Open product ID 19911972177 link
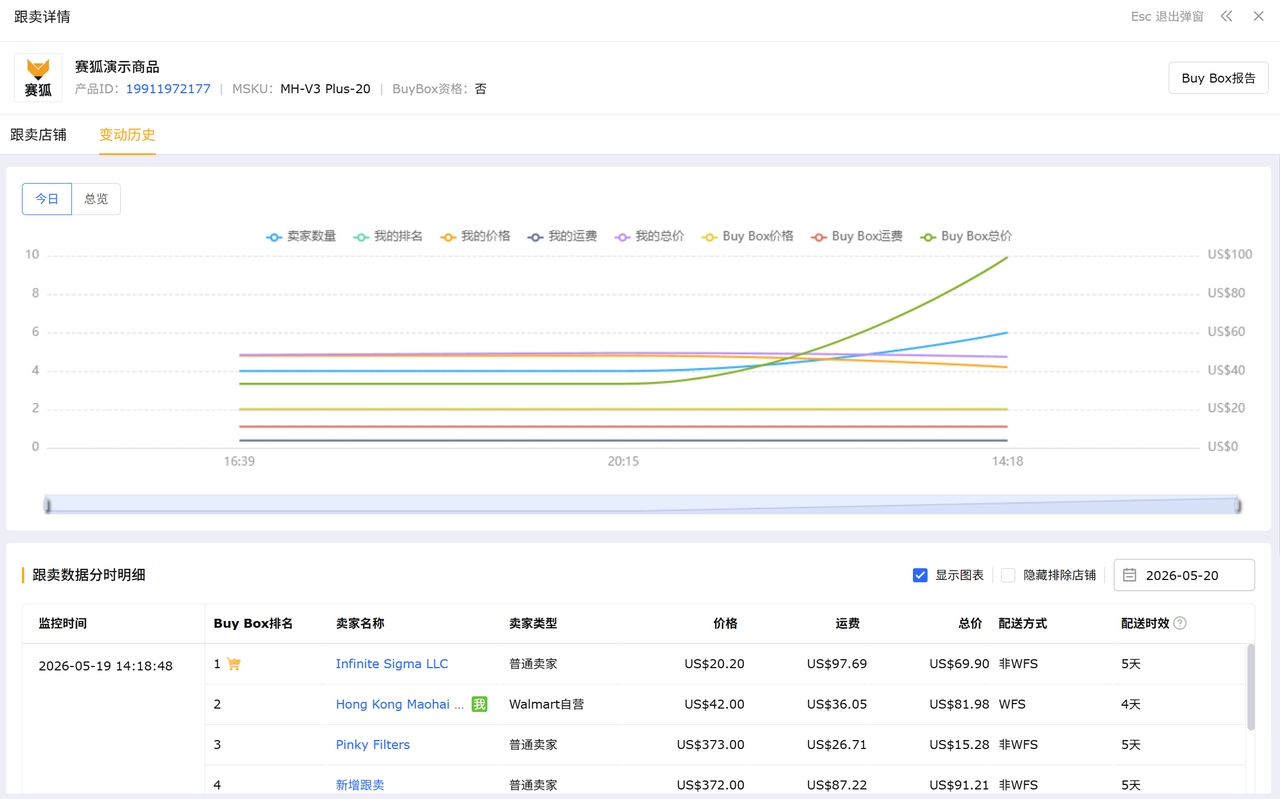Viewport: 1280px width, 799px height. point(168,89)
